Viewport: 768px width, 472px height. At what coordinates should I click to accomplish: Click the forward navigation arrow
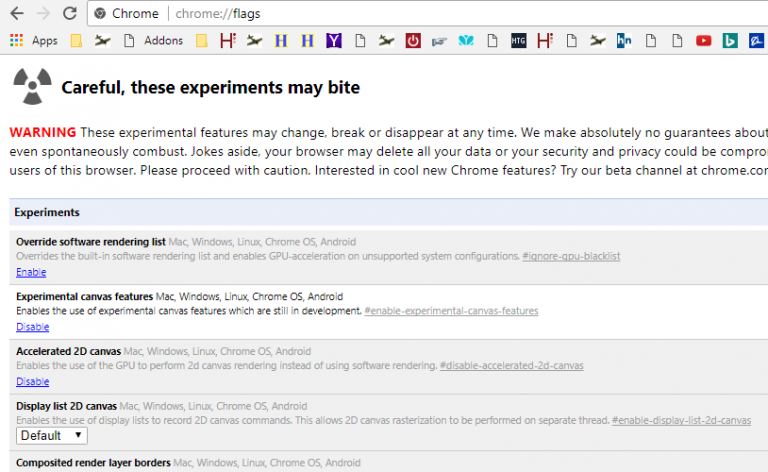[43, 14]
